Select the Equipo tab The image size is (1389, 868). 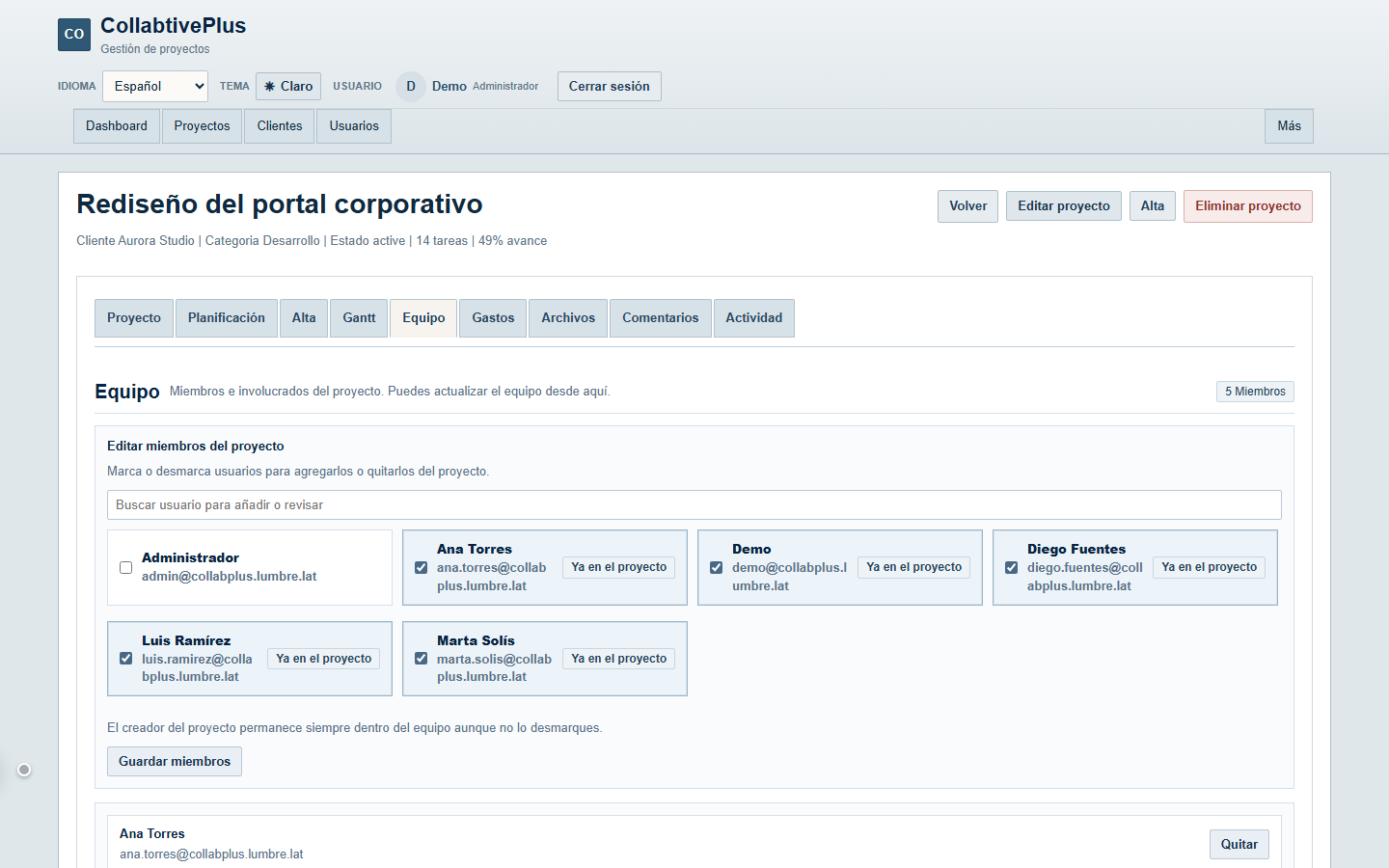click(423, 318)
